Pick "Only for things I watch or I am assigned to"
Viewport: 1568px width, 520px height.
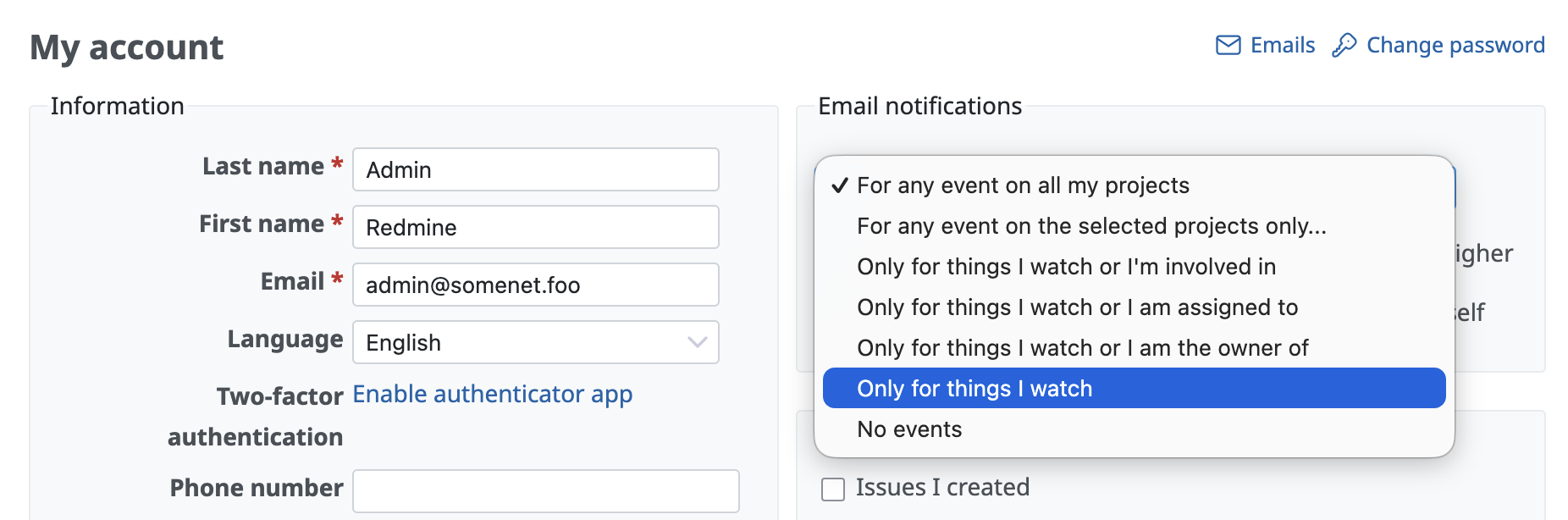(1077, 307)
